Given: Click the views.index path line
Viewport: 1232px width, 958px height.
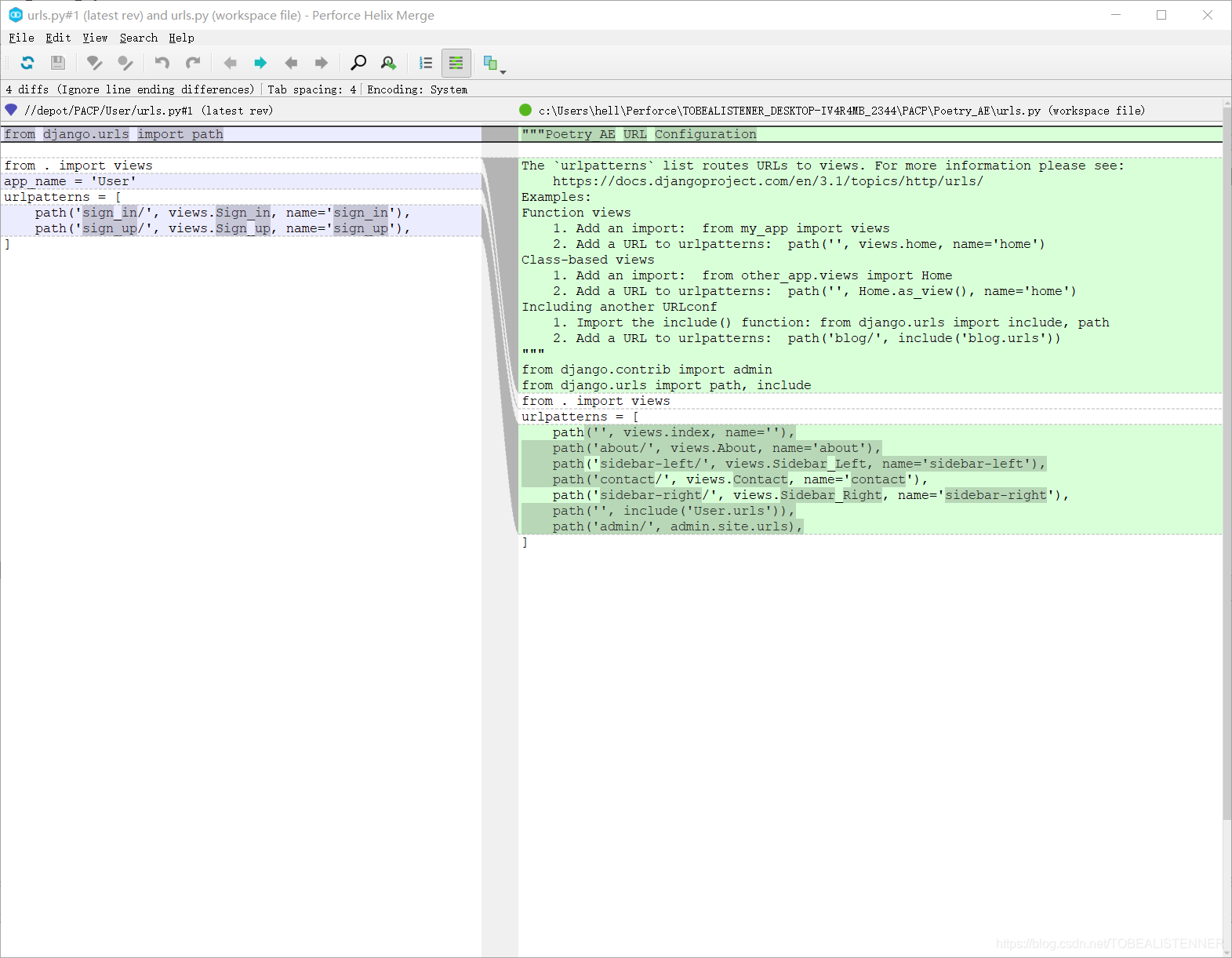Looking at the screenshot, I should tap(674, 432).
